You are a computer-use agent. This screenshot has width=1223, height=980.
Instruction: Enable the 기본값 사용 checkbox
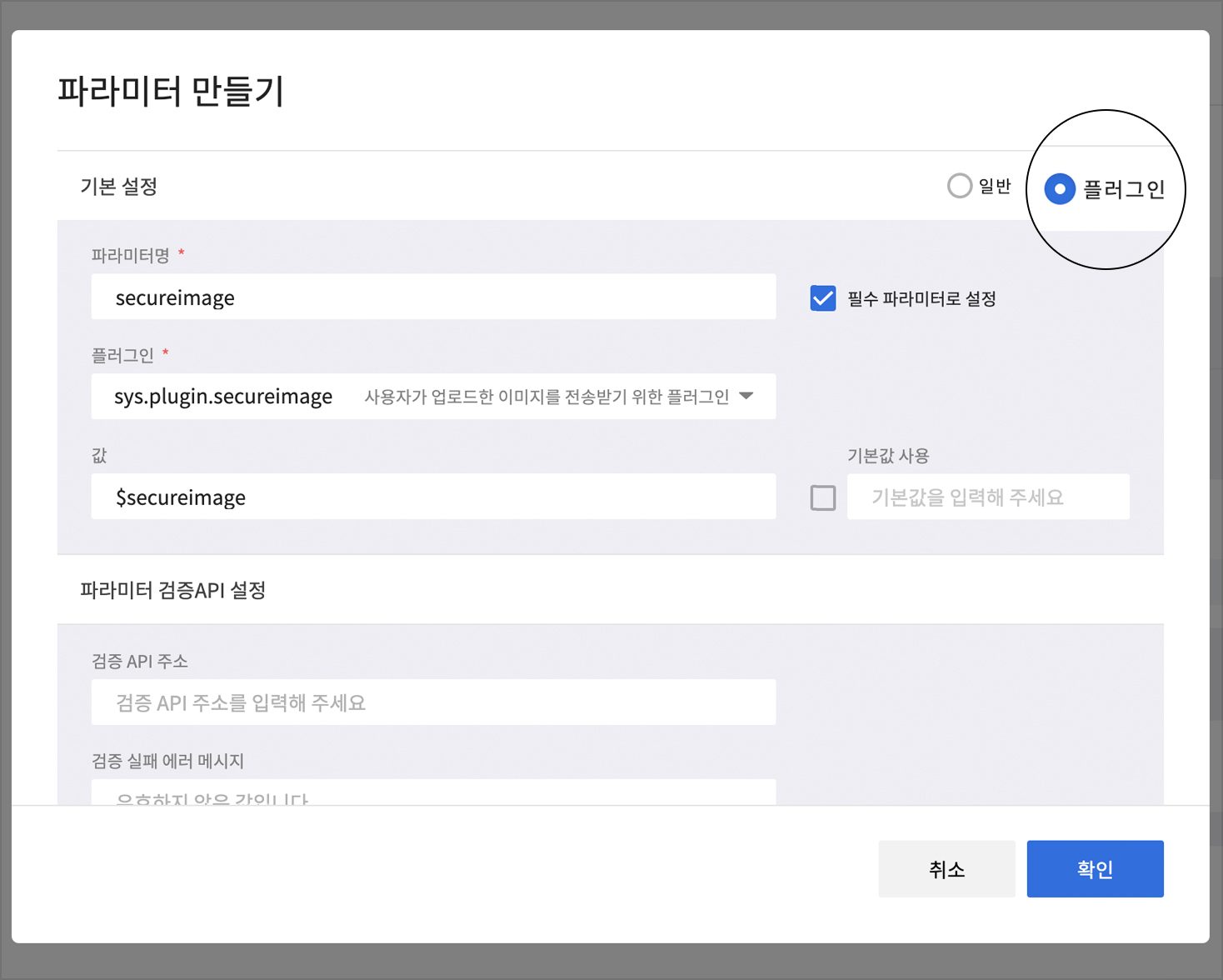click(x=823, y=497)
